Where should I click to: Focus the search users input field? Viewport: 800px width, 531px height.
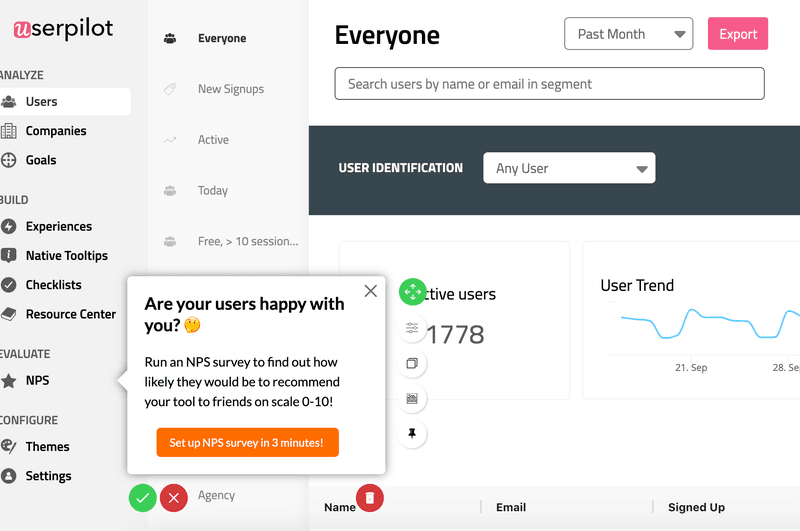pos(549,84)
